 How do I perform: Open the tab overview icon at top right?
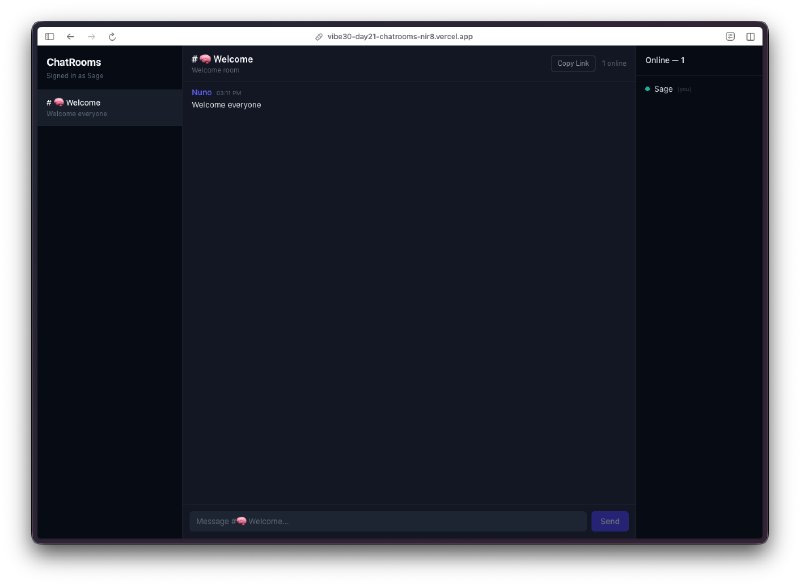click(751, 36)
